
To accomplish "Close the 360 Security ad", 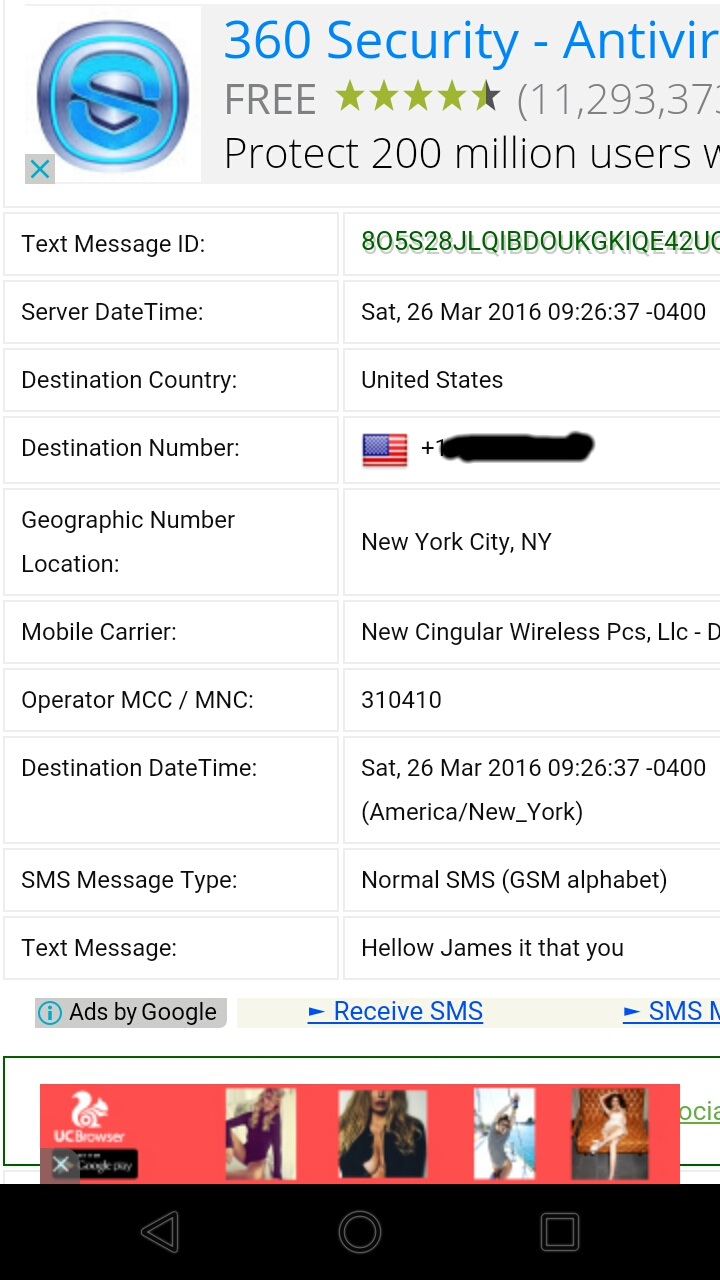I will pos(39,169).
